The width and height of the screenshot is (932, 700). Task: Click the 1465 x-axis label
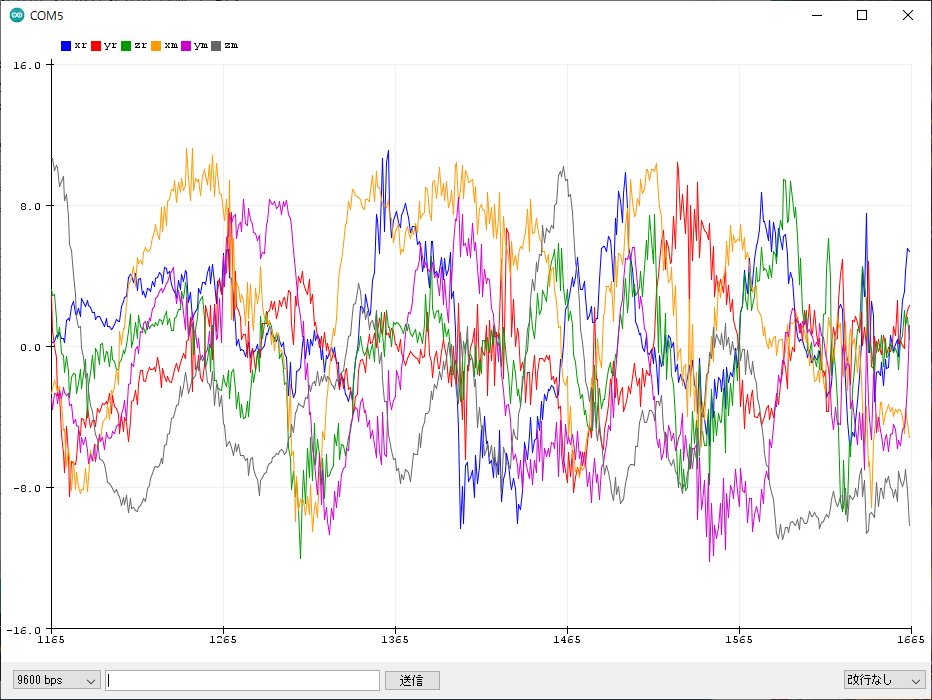click(567, 640)
